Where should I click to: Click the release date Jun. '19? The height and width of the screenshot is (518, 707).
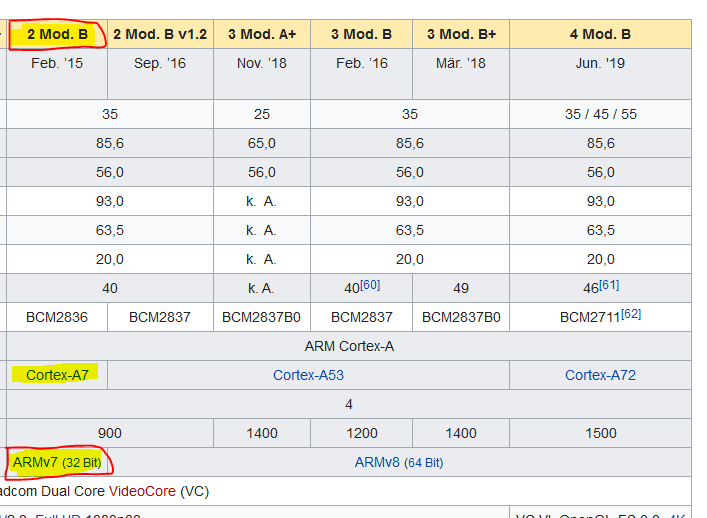click(600, 63)
